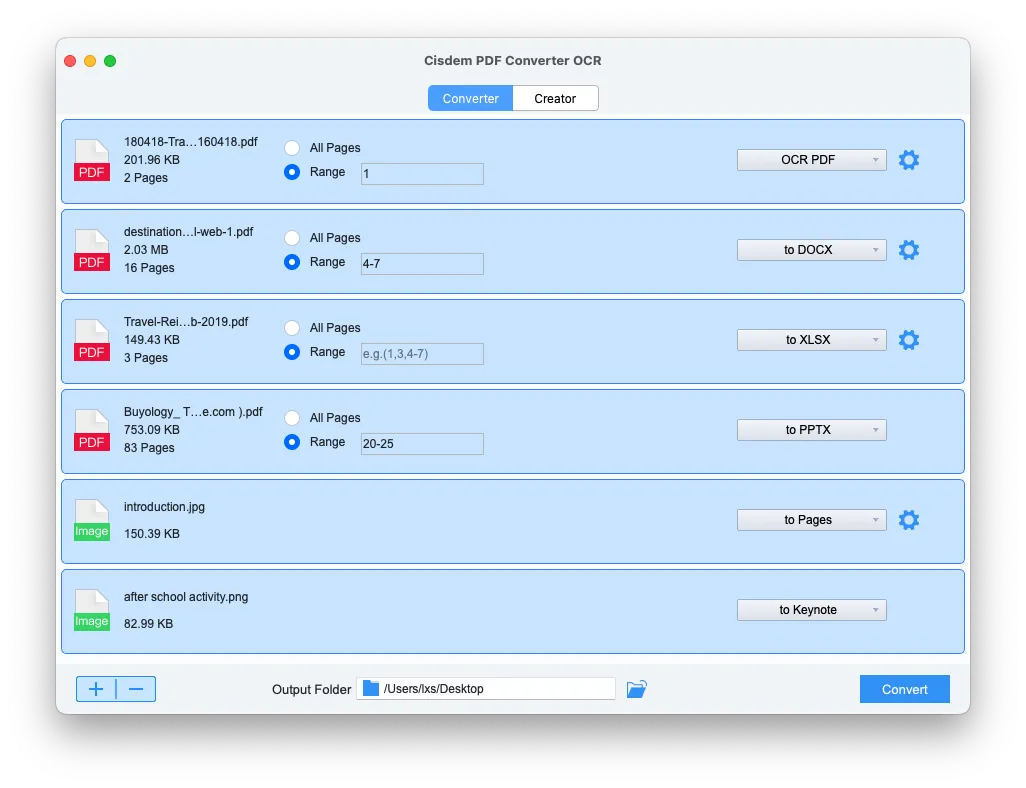This screenshot has width=1026, height=788.
Task: Select Range option for Buyology_T…e.com ).pdf
Action: click(x=292, y=442)
